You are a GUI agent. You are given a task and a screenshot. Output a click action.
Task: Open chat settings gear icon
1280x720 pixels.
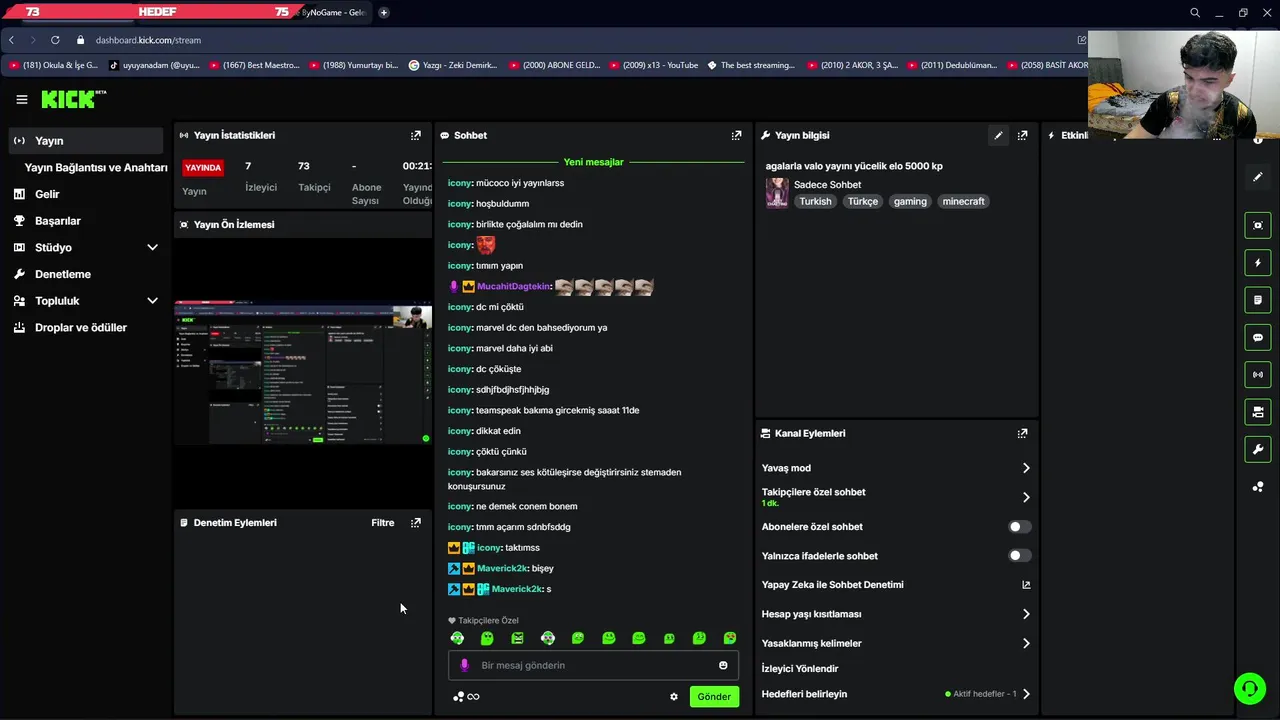pos(674,697)
